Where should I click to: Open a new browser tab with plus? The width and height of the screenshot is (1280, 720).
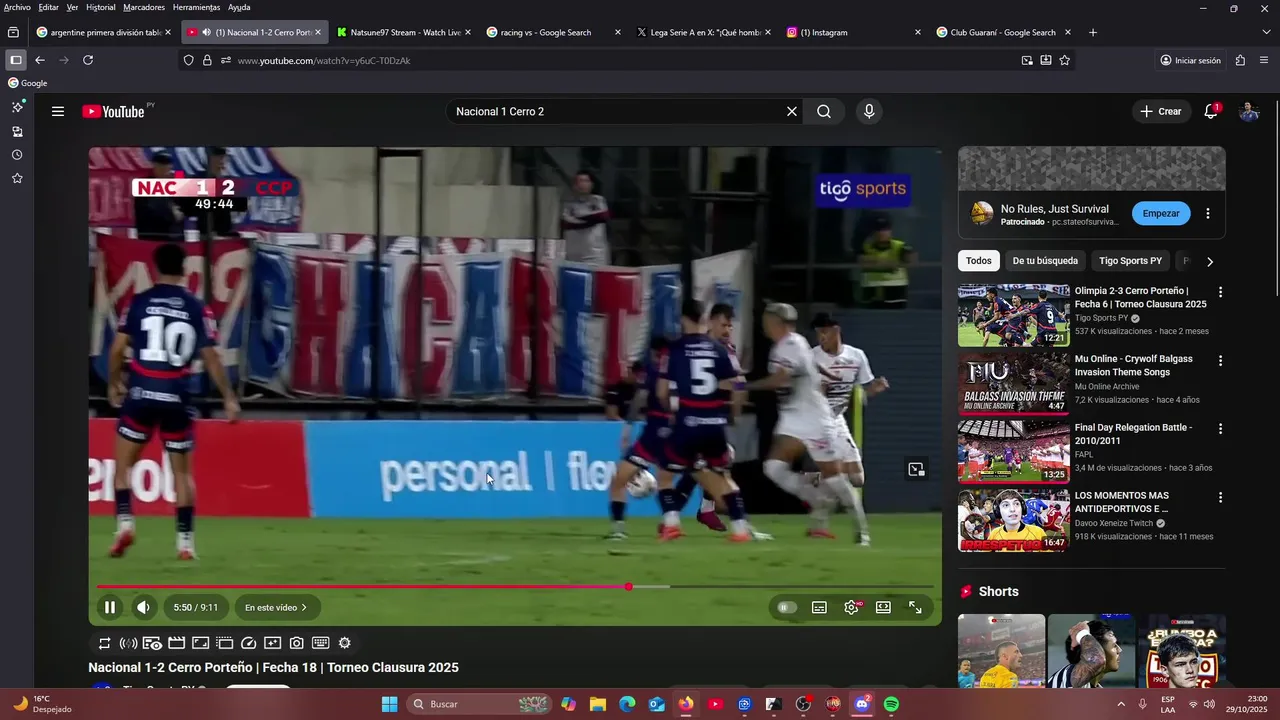pos(1092,32)
